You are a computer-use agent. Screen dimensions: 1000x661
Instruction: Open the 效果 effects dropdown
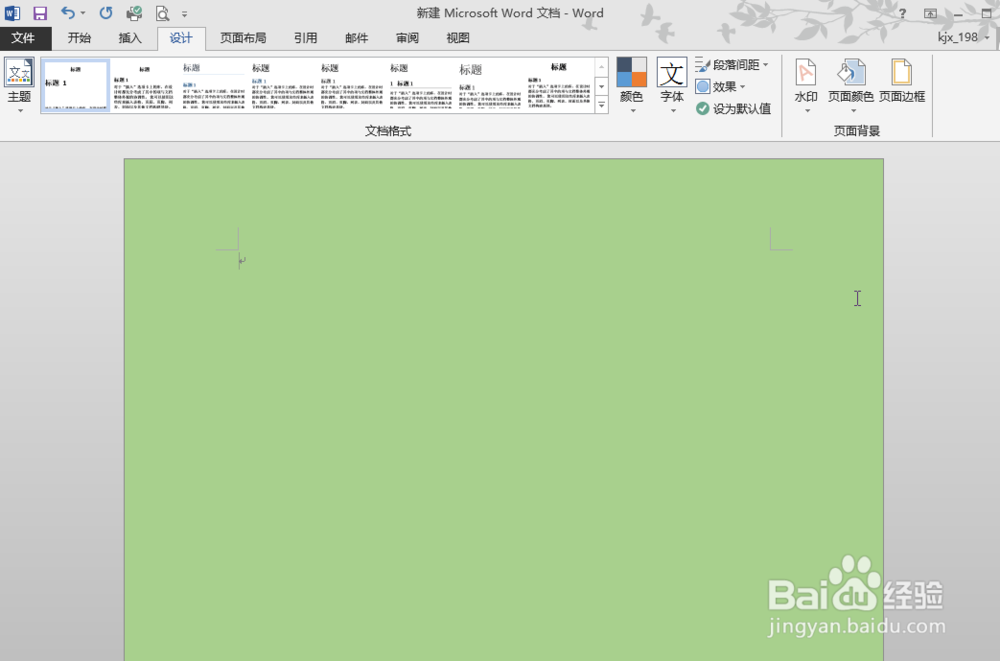pyautogui.click(x=721, y=87)
